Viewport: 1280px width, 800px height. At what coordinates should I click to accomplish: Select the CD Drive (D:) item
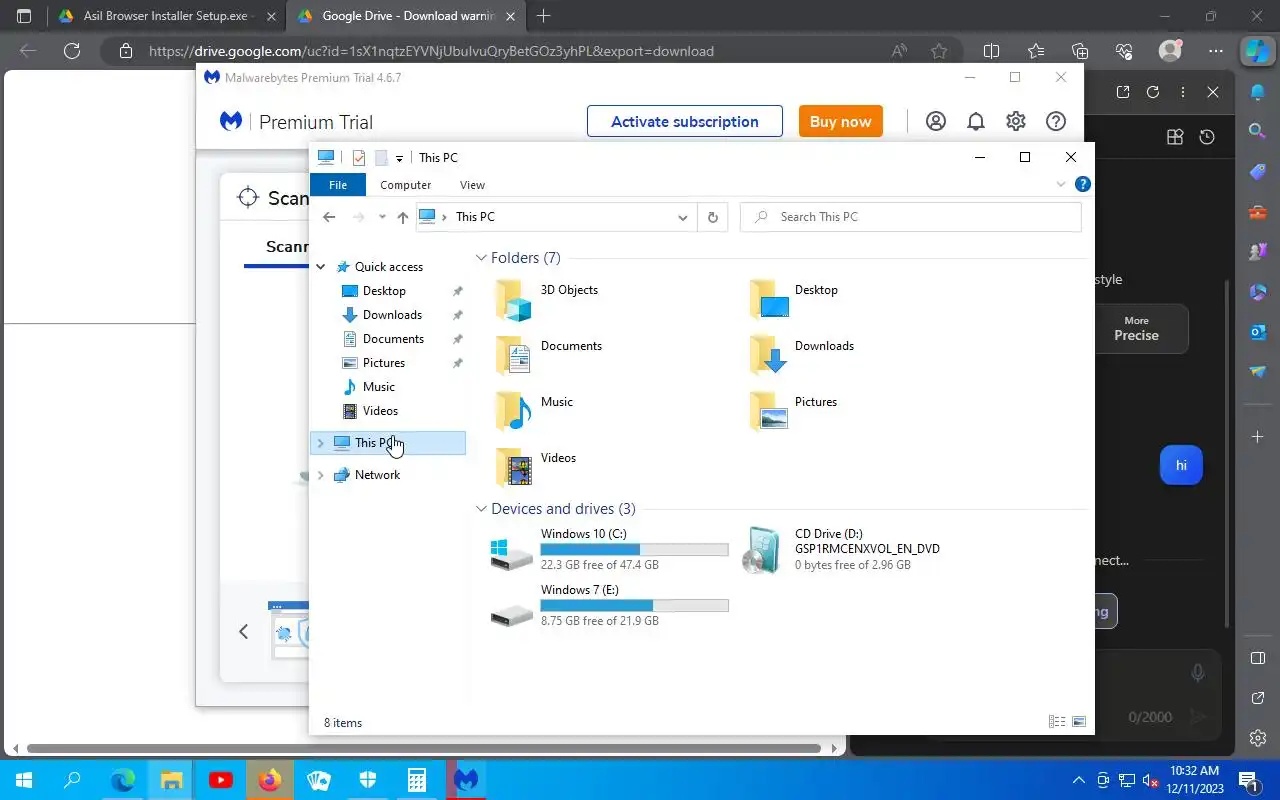pos(842,550)
